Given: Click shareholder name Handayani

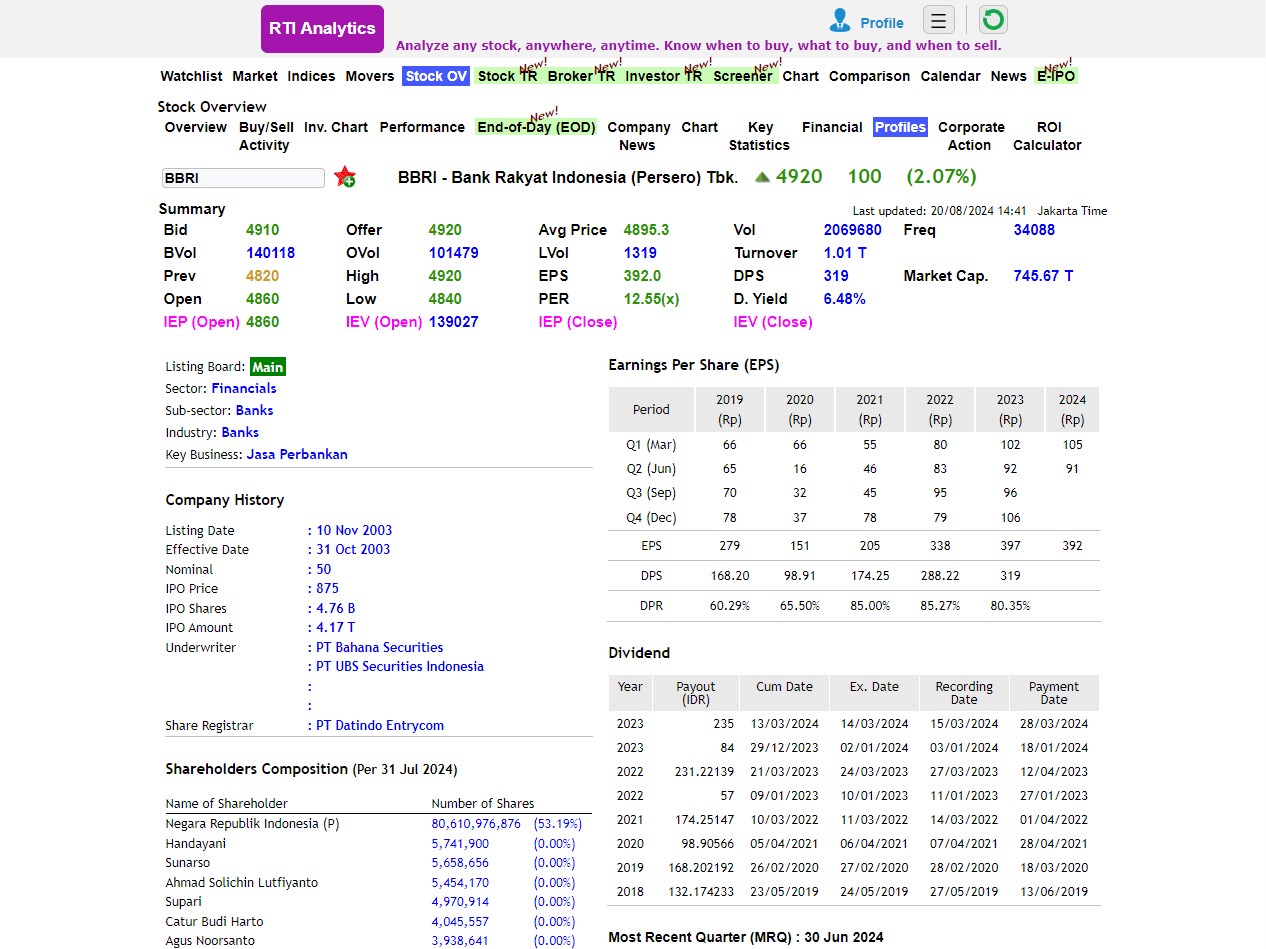Looking at the screenshot, I should click(x=196, y=843).
